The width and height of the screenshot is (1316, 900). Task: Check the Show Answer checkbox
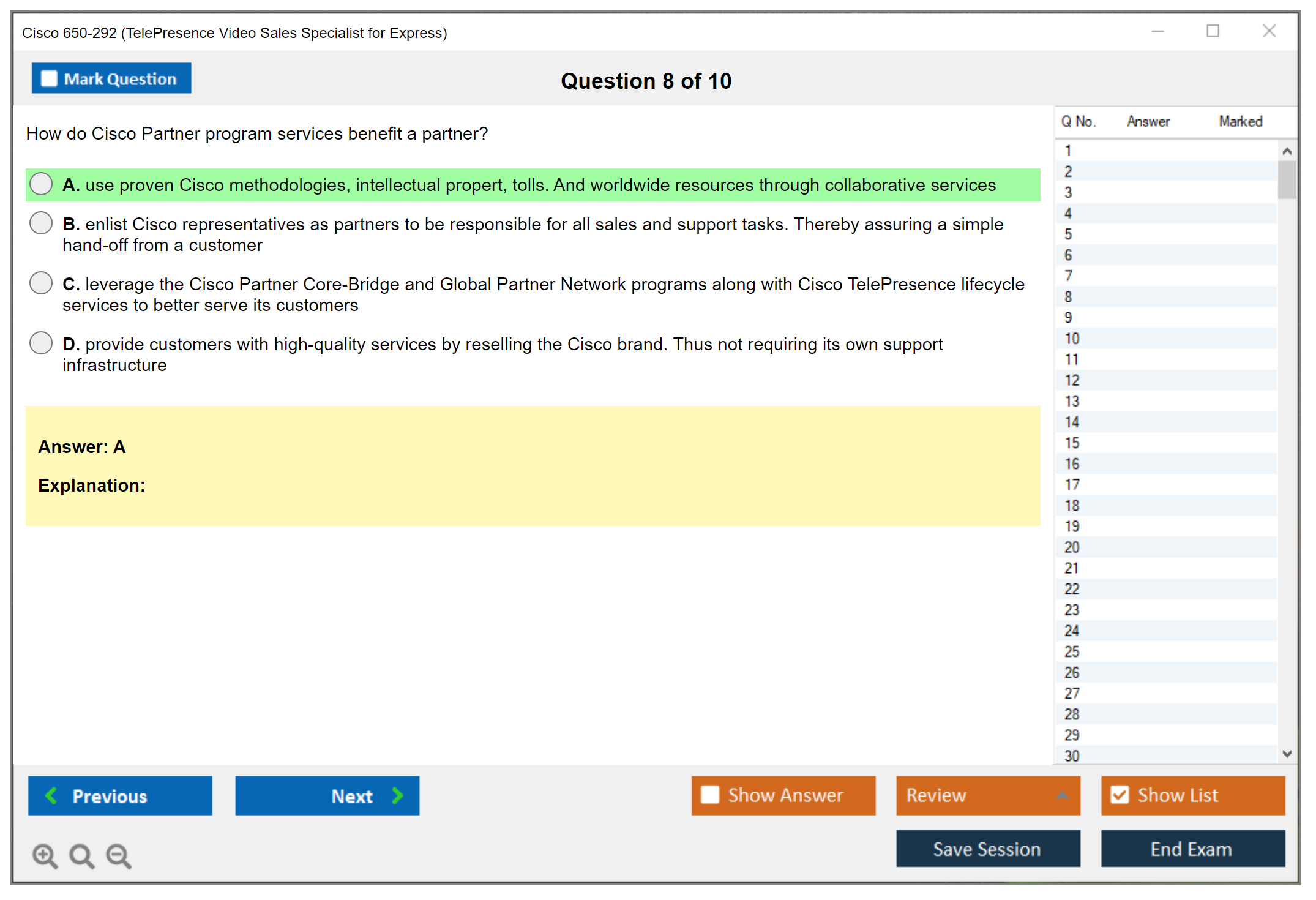(710, 795)
